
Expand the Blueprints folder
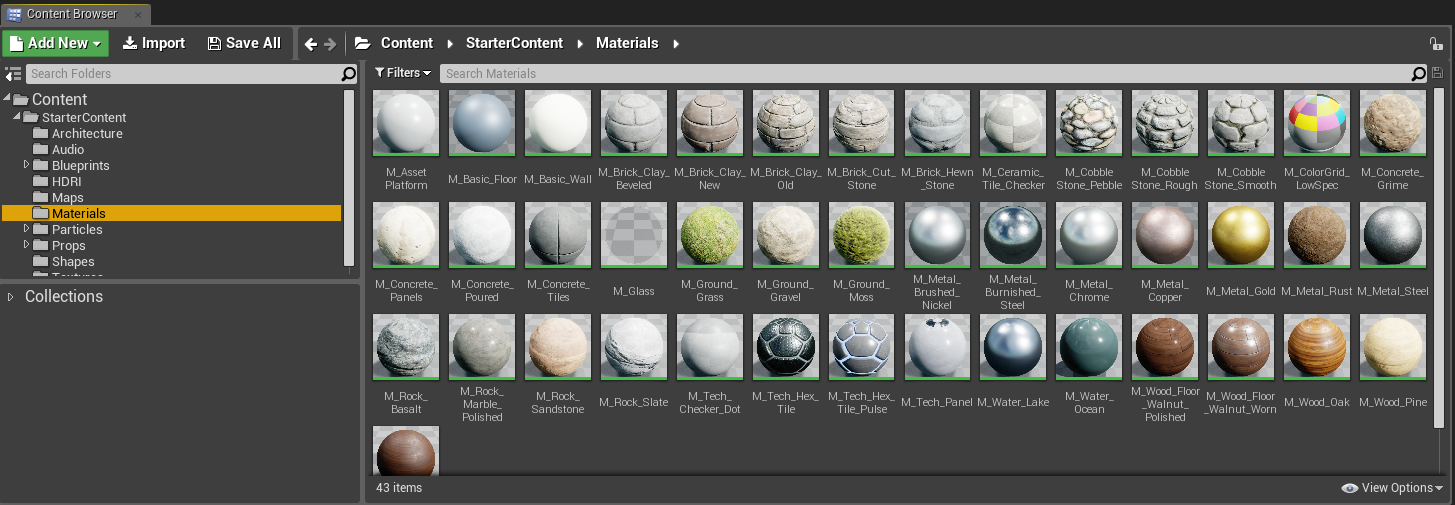(27, 165)
